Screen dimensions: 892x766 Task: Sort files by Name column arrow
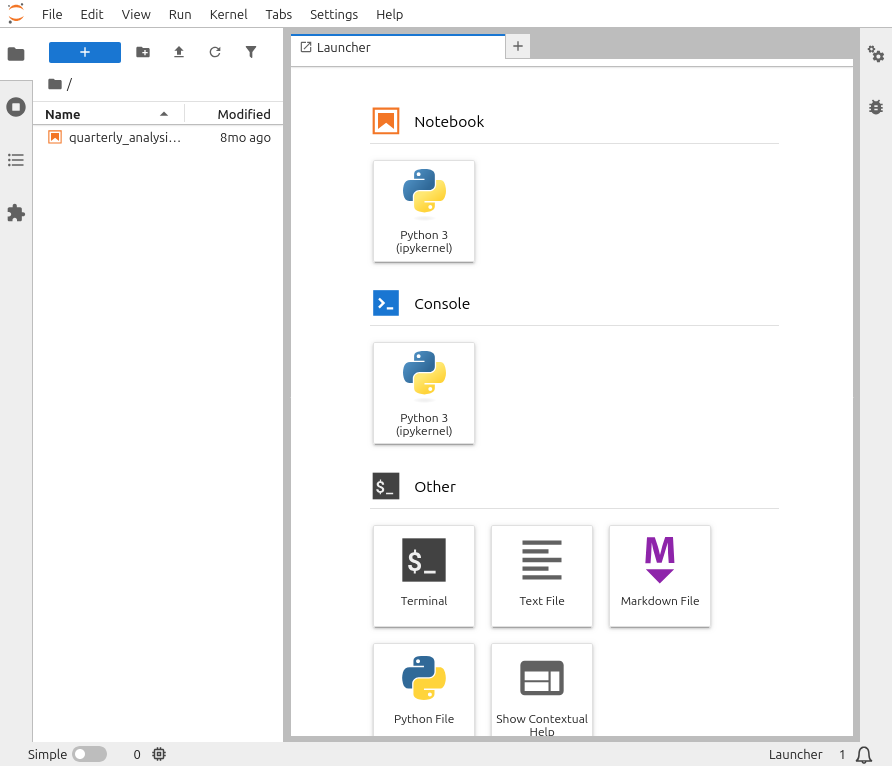(x=164, y=114)
